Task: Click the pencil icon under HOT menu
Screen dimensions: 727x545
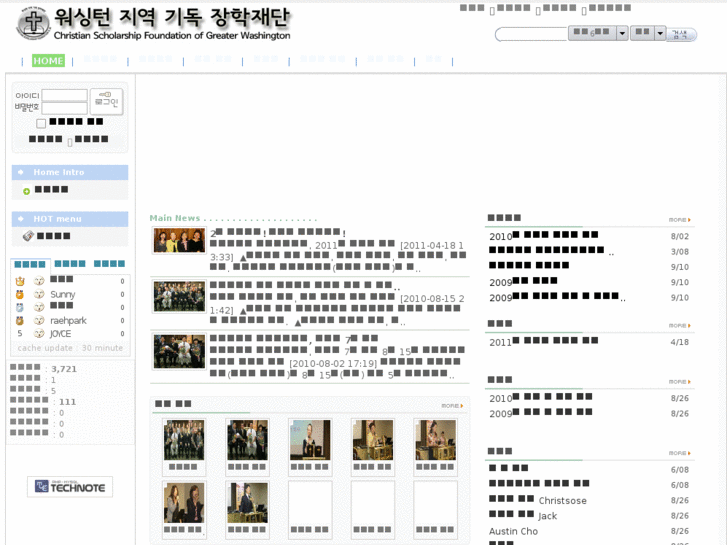Action: coord(28,236)
